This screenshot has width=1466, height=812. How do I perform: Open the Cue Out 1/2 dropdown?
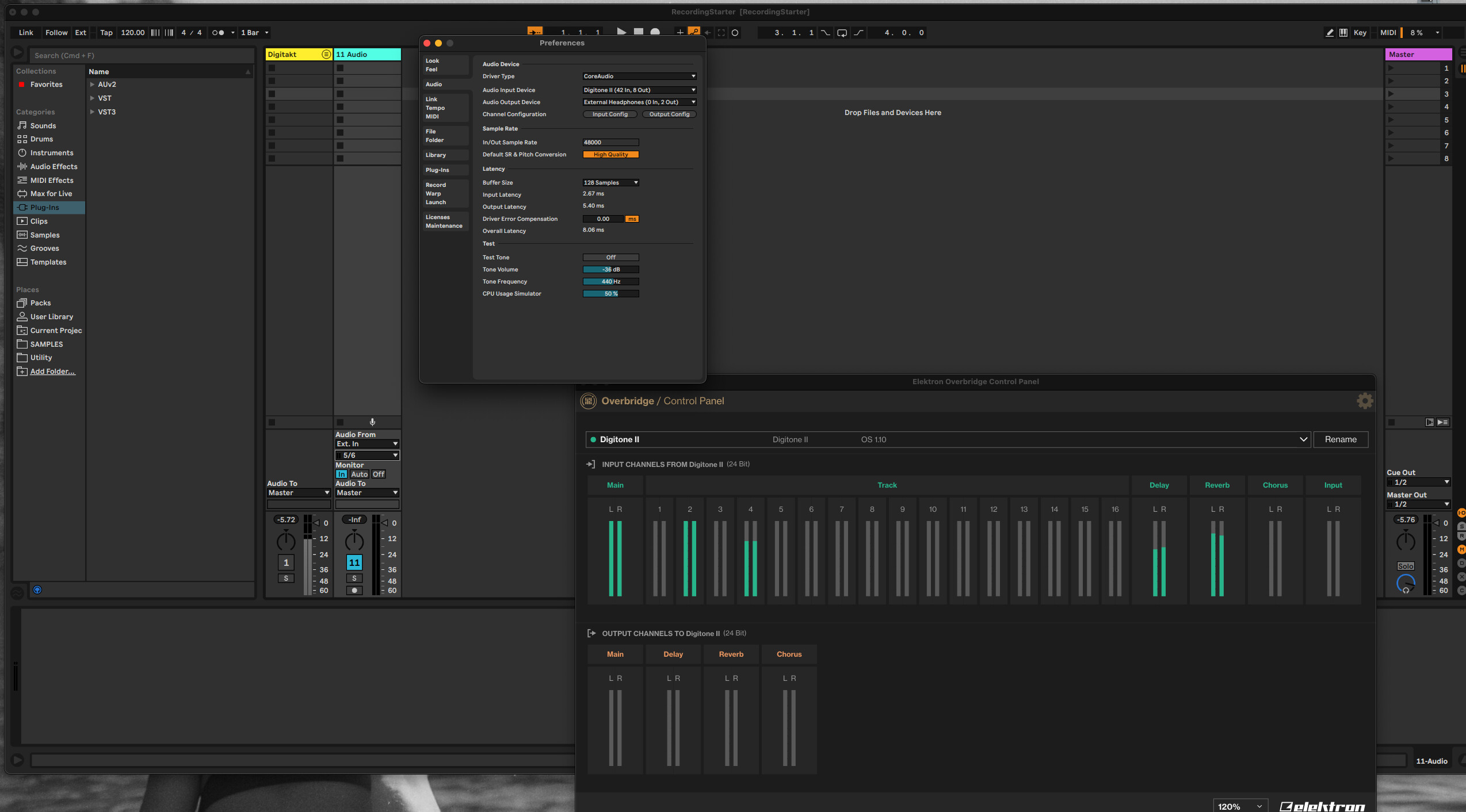coord(1418,482)
